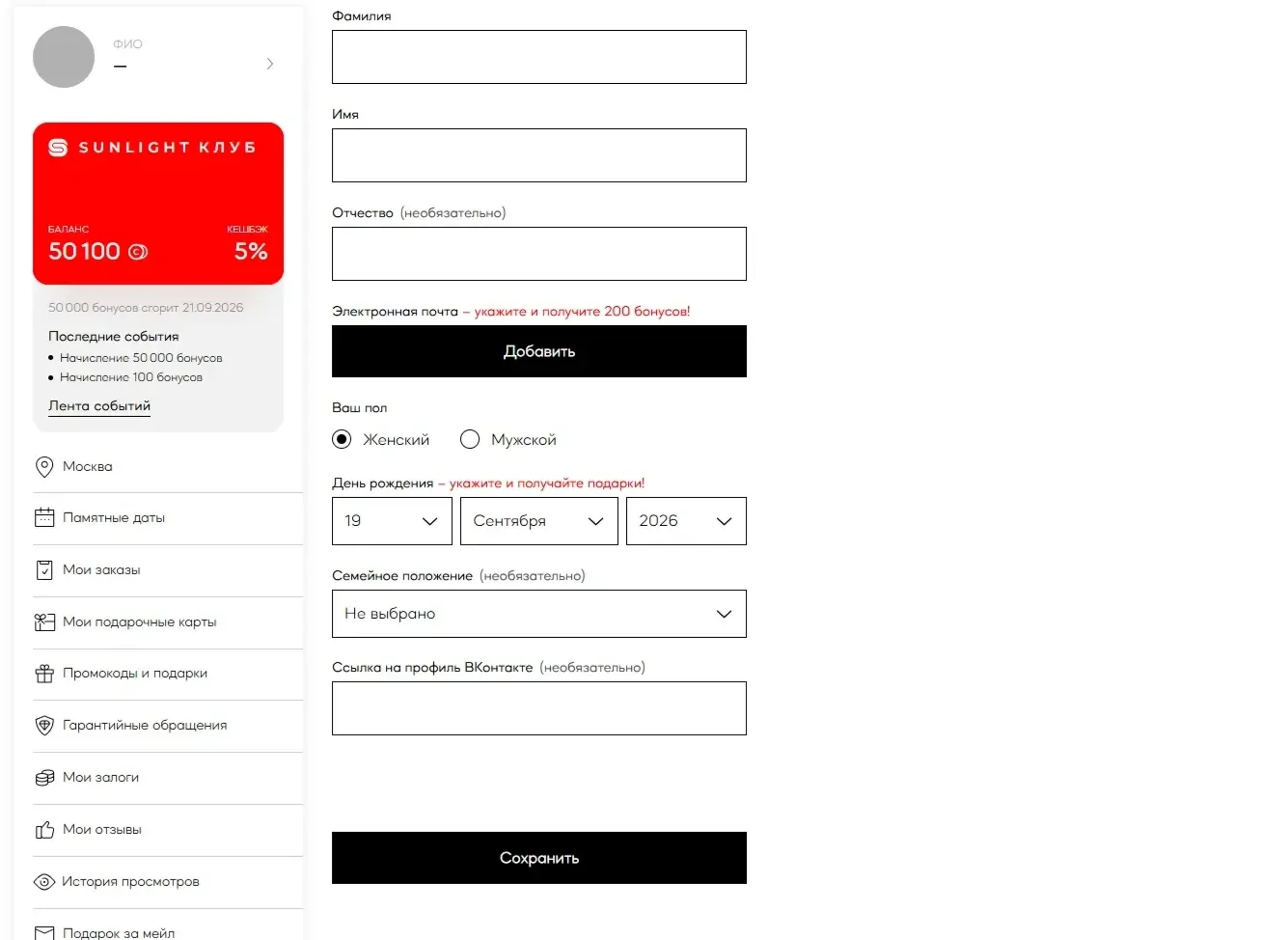The height and width of the screenshot is (940, 1288).
Task: Open profile via the ФИО chevron arrow
Action: 270,64
